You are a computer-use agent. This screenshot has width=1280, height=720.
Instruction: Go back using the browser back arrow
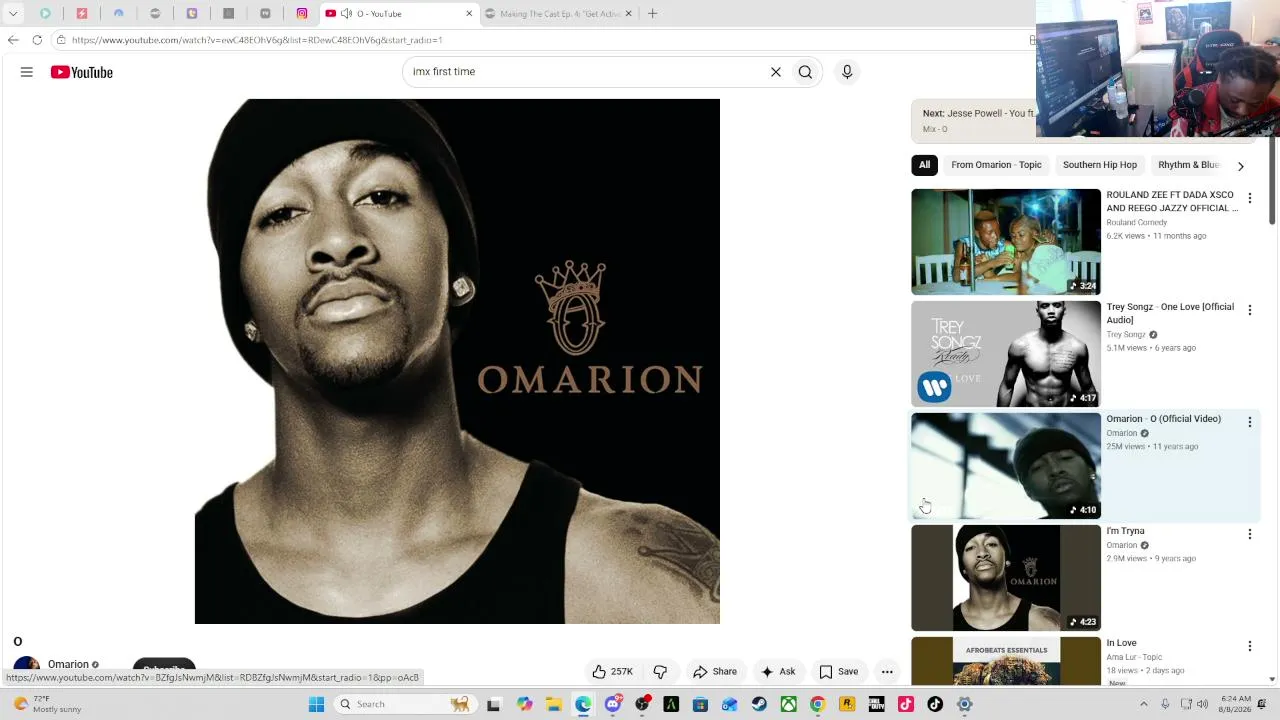click(x=13, y=40)
